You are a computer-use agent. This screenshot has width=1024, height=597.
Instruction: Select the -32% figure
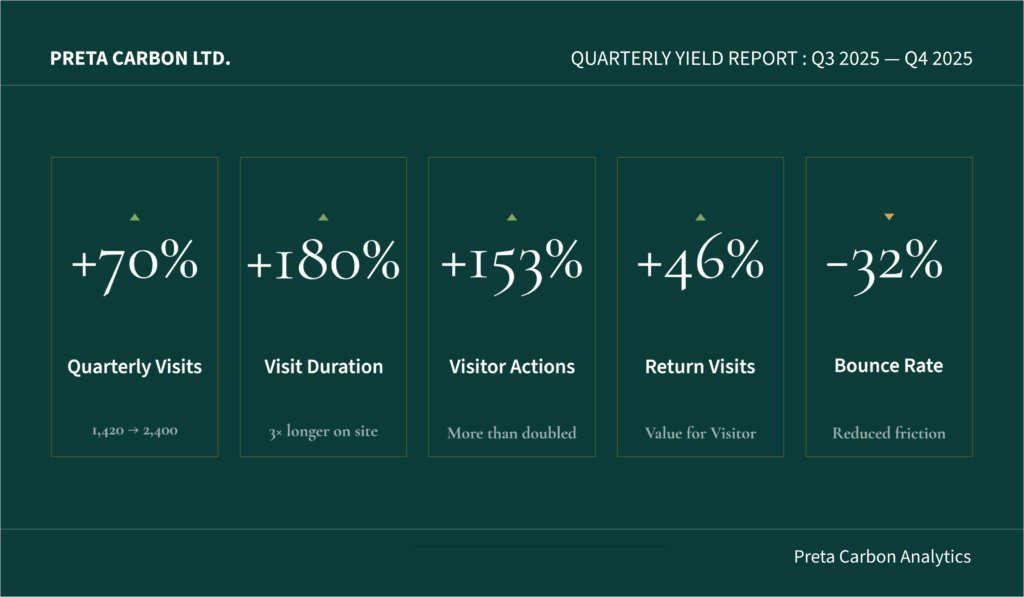click(885, 265)
